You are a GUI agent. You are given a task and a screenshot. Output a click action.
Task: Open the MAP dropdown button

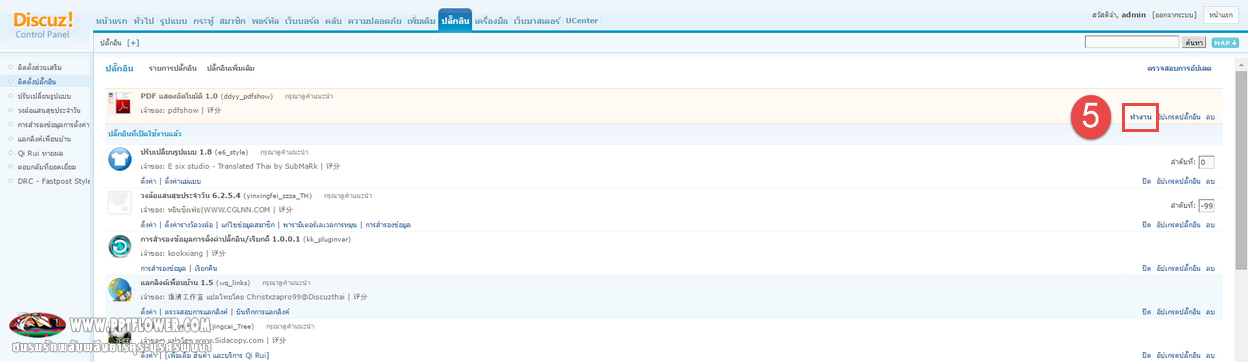tap(1225, 42)
